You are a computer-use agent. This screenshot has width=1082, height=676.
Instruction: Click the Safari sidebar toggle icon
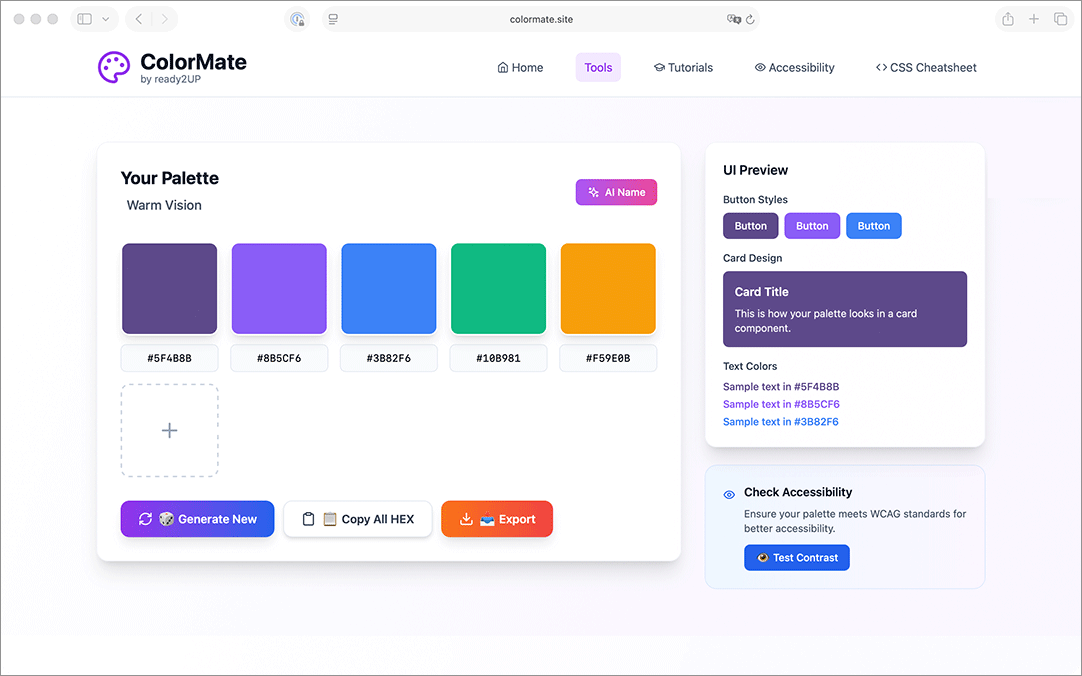85,19
